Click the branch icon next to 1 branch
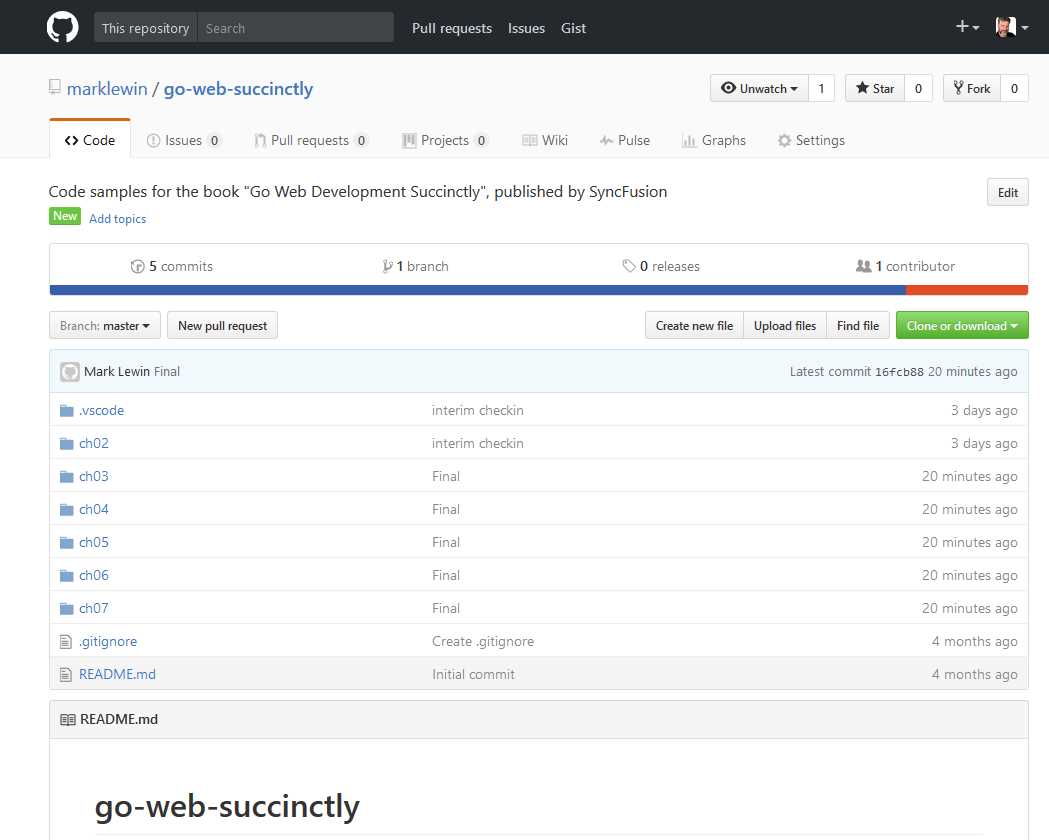 [x=388, y=266]
